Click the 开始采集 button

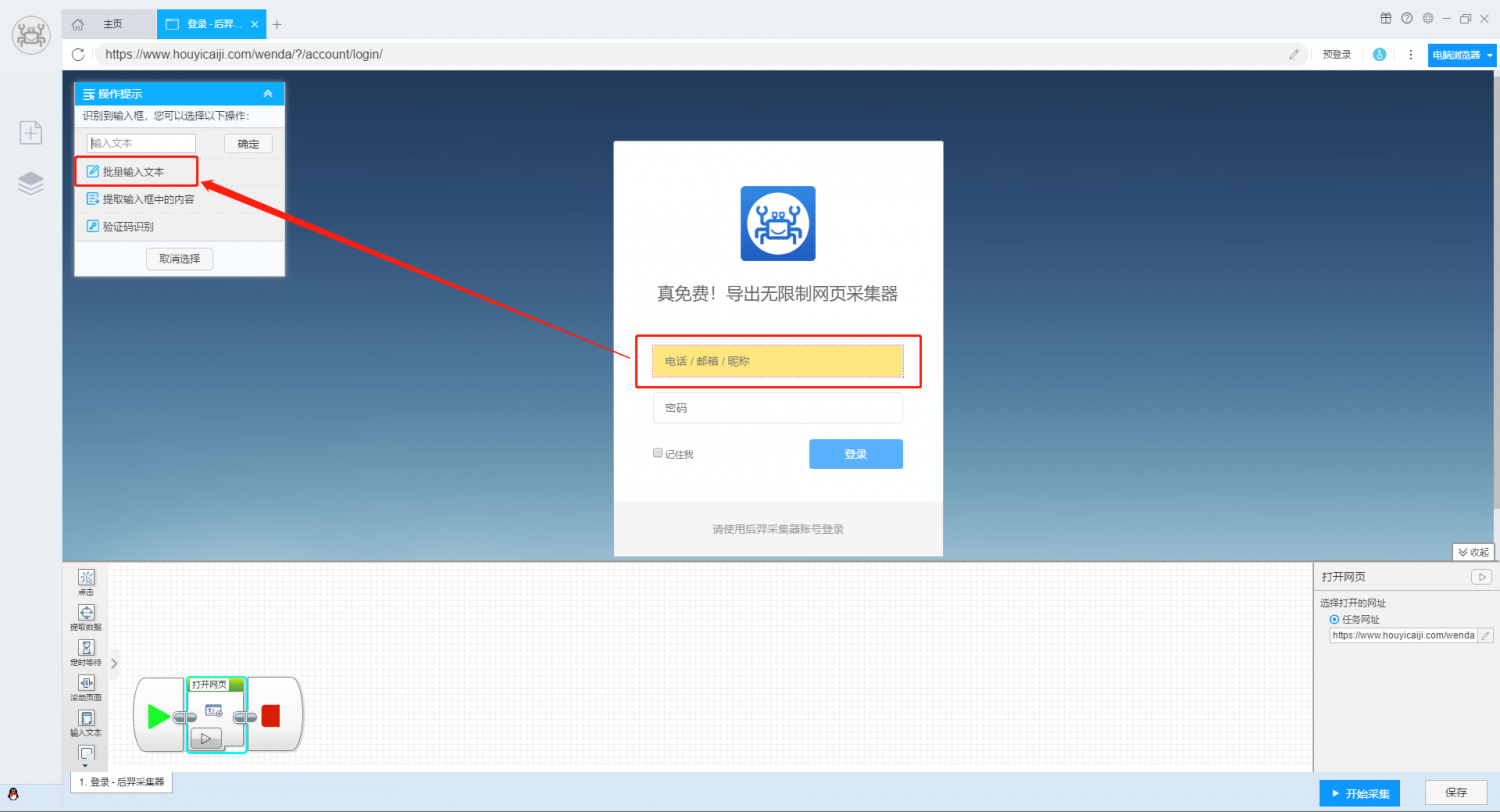pos(1359,793)
